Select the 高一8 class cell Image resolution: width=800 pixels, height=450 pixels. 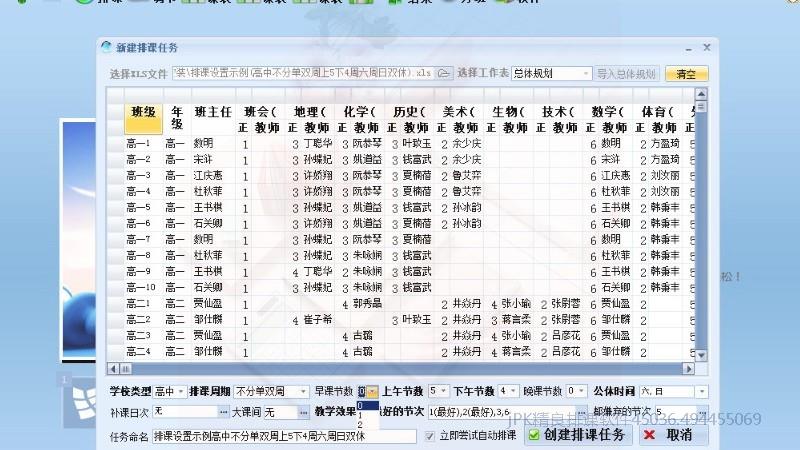click(143, 256)
